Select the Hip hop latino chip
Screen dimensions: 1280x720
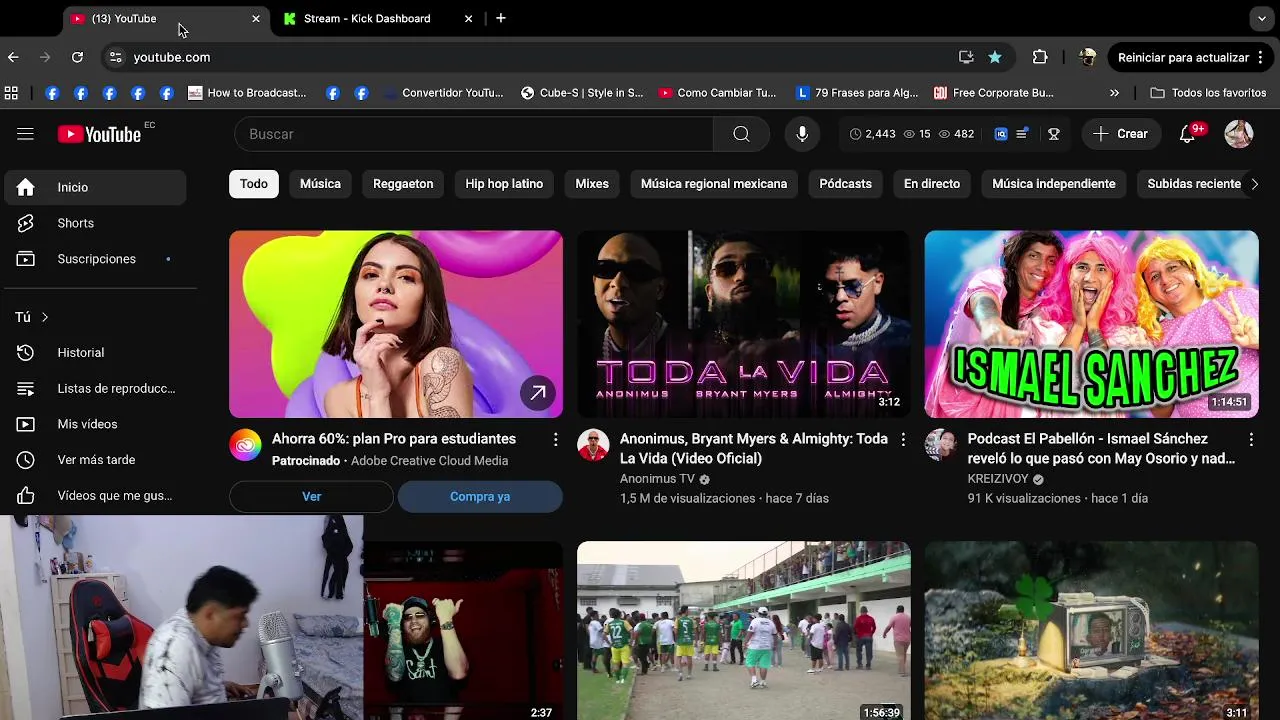[x=504, y=184]
